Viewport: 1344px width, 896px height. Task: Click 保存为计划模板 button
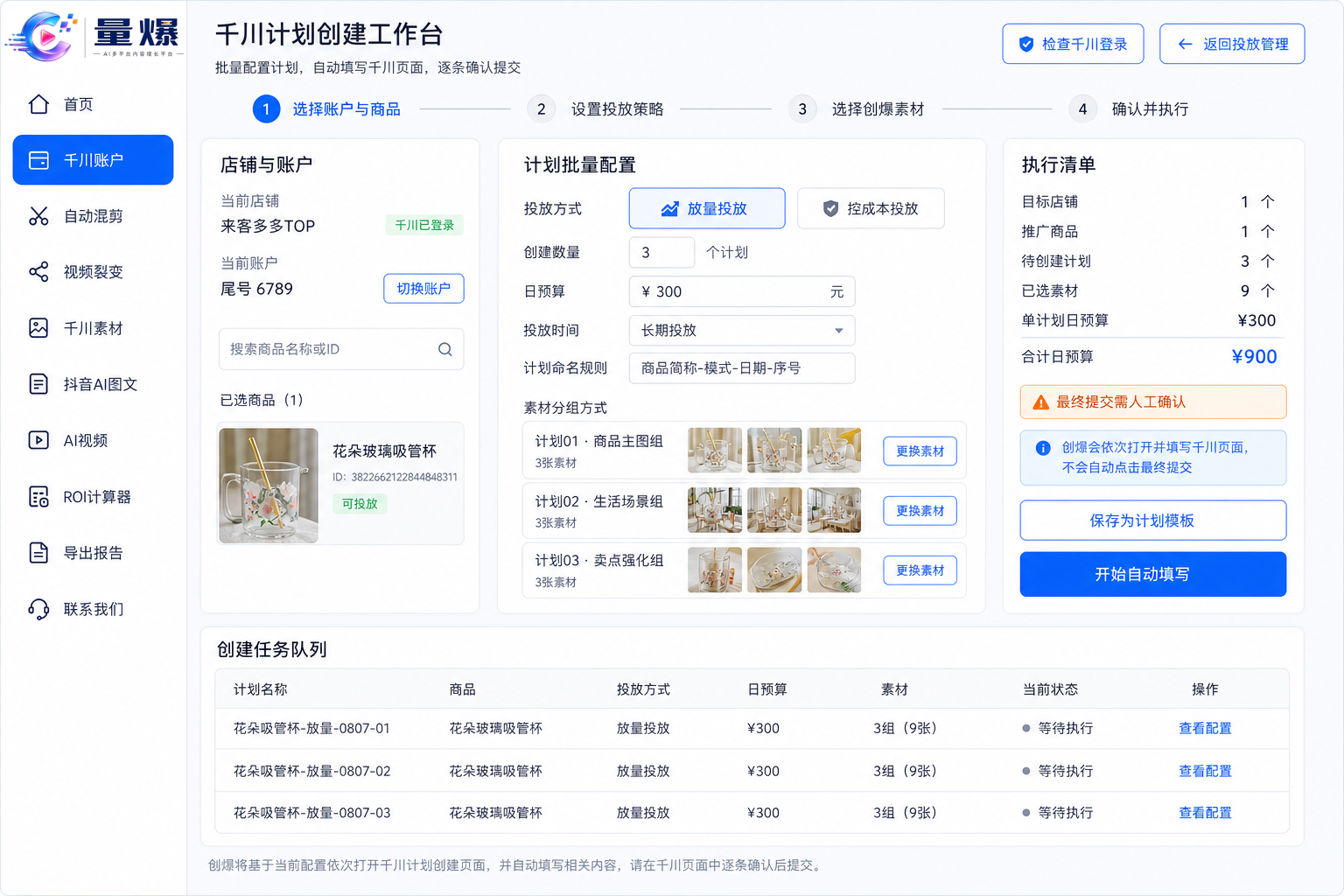[1152, 521]
